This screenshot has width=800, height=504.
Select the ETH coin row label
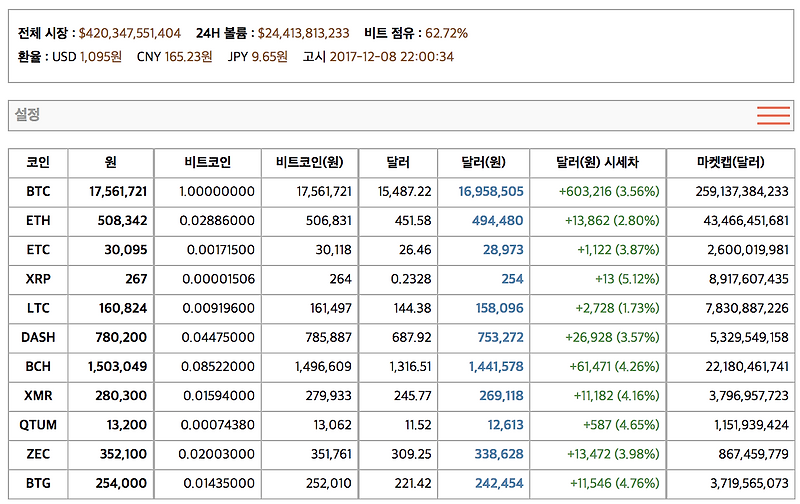[x=38, y=221]
